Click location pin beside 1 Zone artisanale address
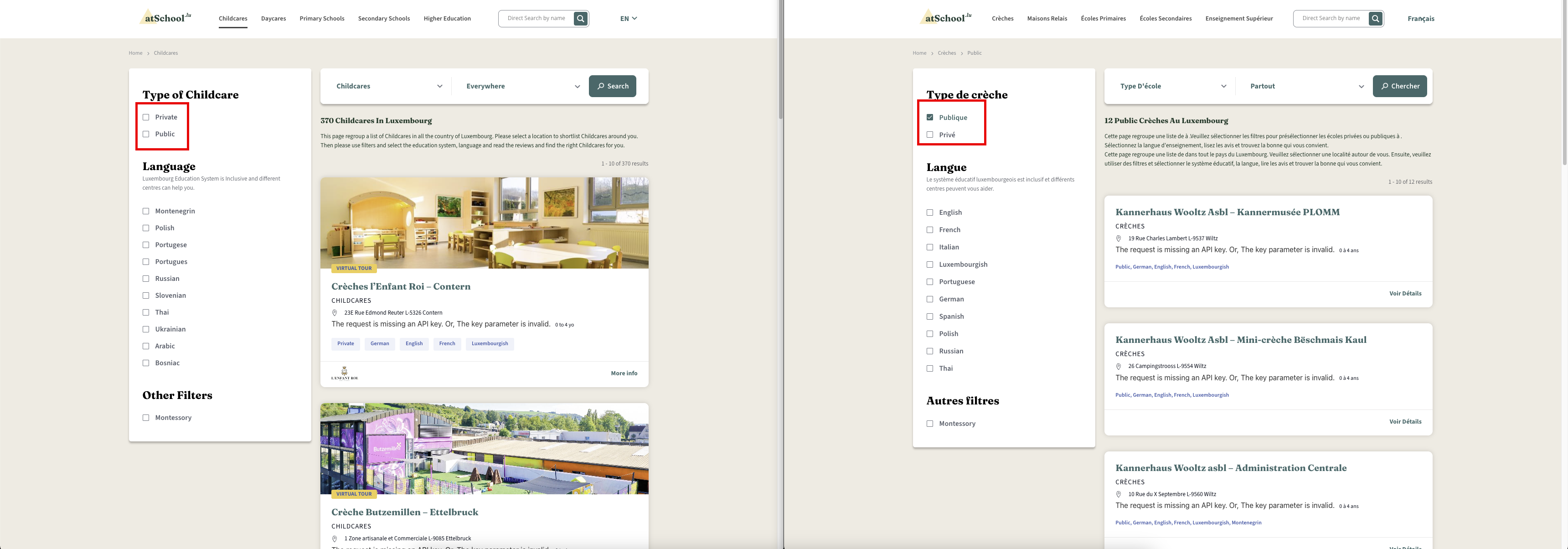The width and height of the screenshot is (1568, 549). coord(334,539)
